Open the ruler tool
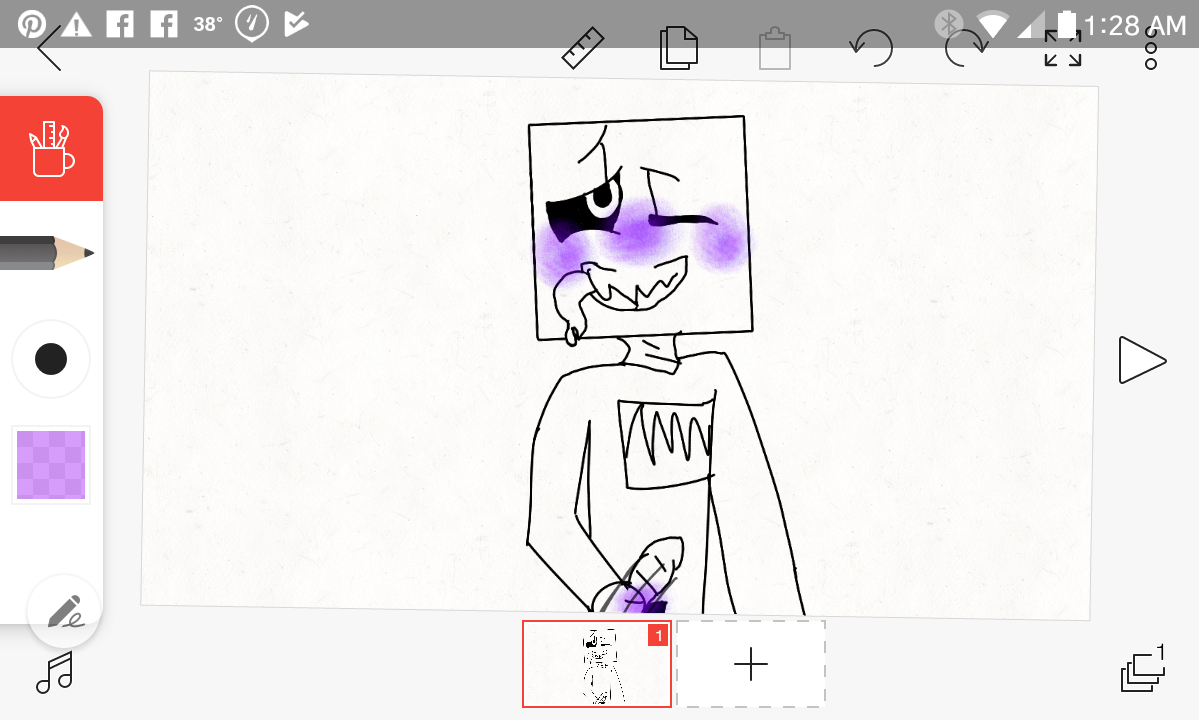1199x720 pixels. pos(583,48)
